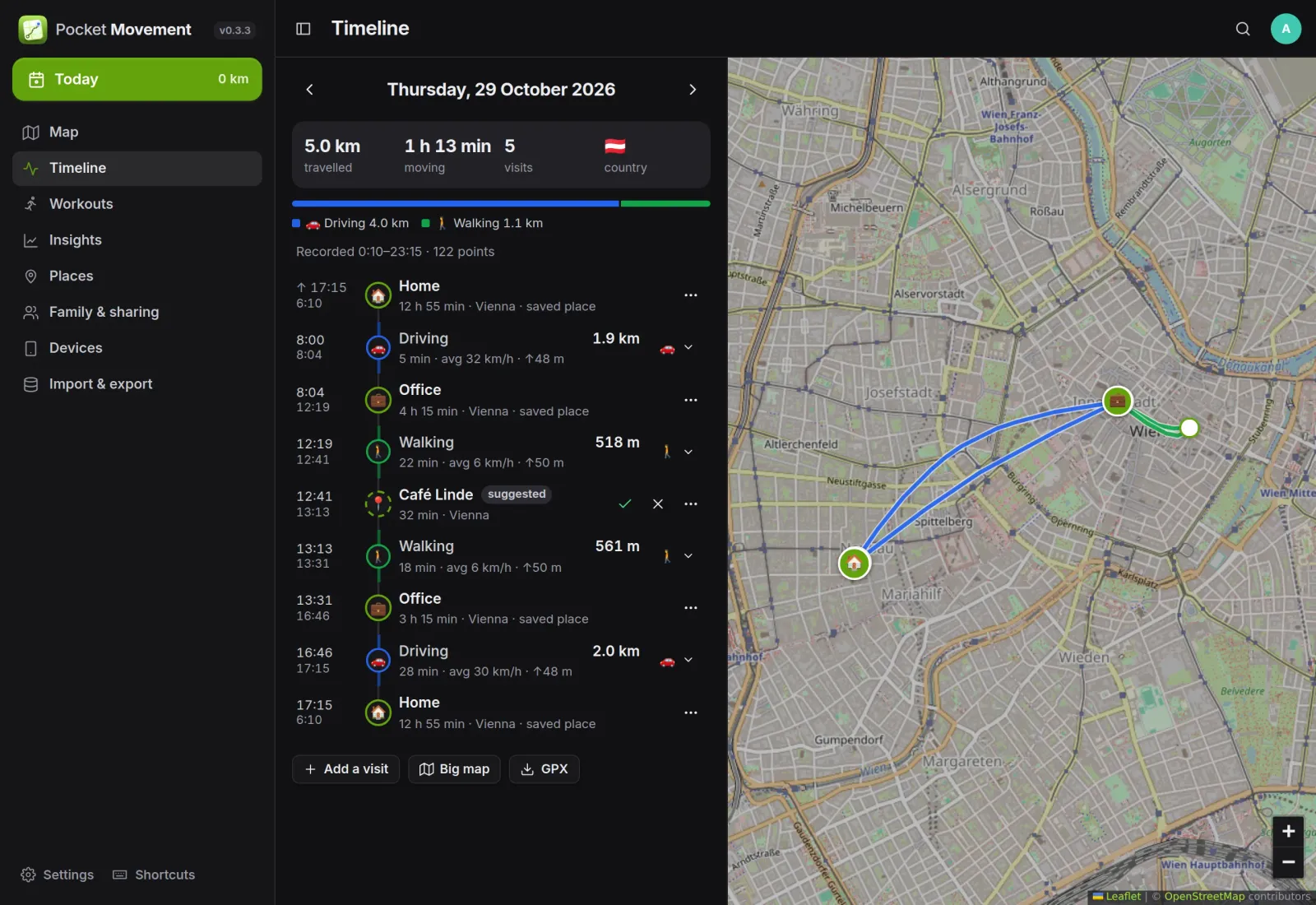Open options for Office visit at 13:31
The height and width of the screenshot is (905, 1316).
coord(691,608)
